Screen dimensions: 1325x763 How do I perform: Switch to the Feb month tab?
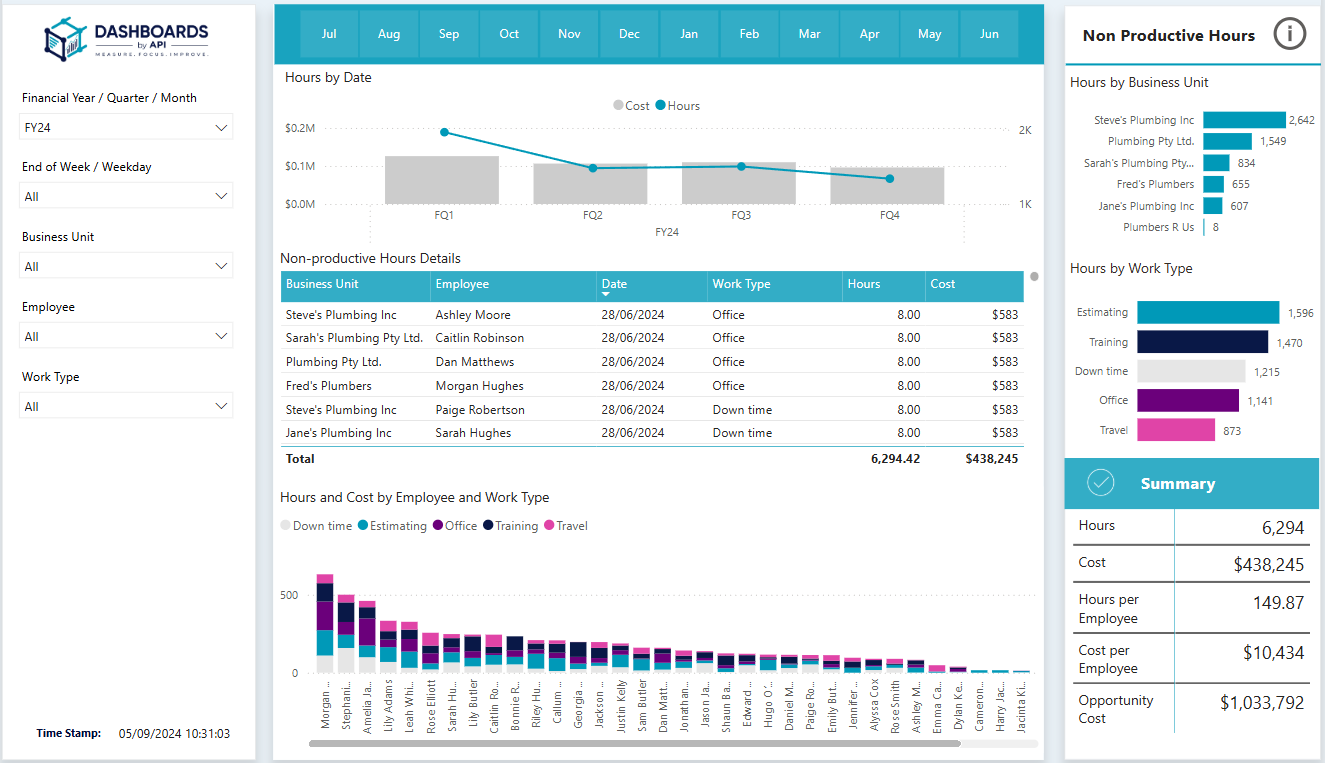[749, 34]
